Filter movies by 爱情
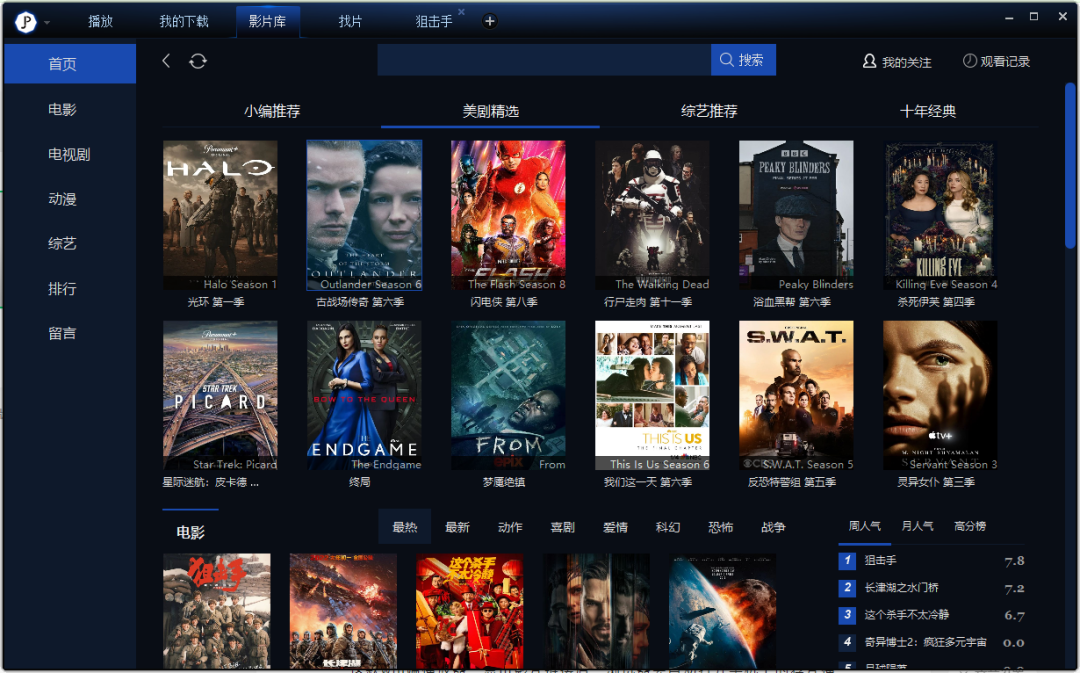Viewport: 1080px width, 673px height. click(615, 527)
